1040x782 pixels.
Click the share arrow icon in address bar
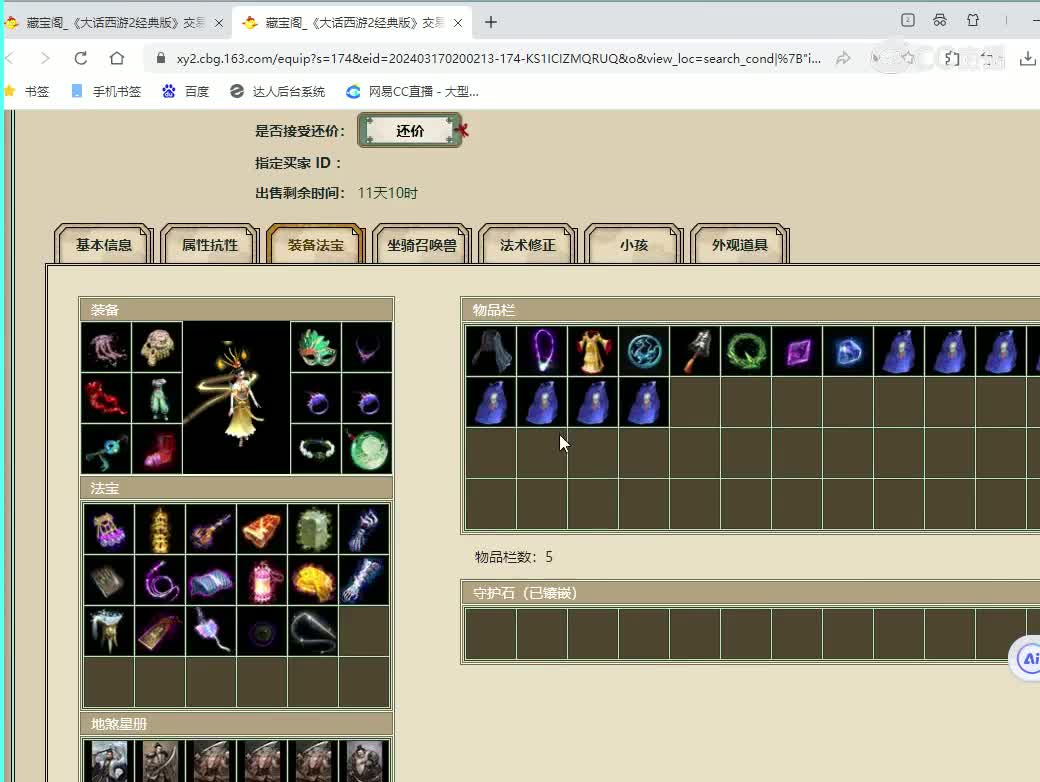pos(843,58)
